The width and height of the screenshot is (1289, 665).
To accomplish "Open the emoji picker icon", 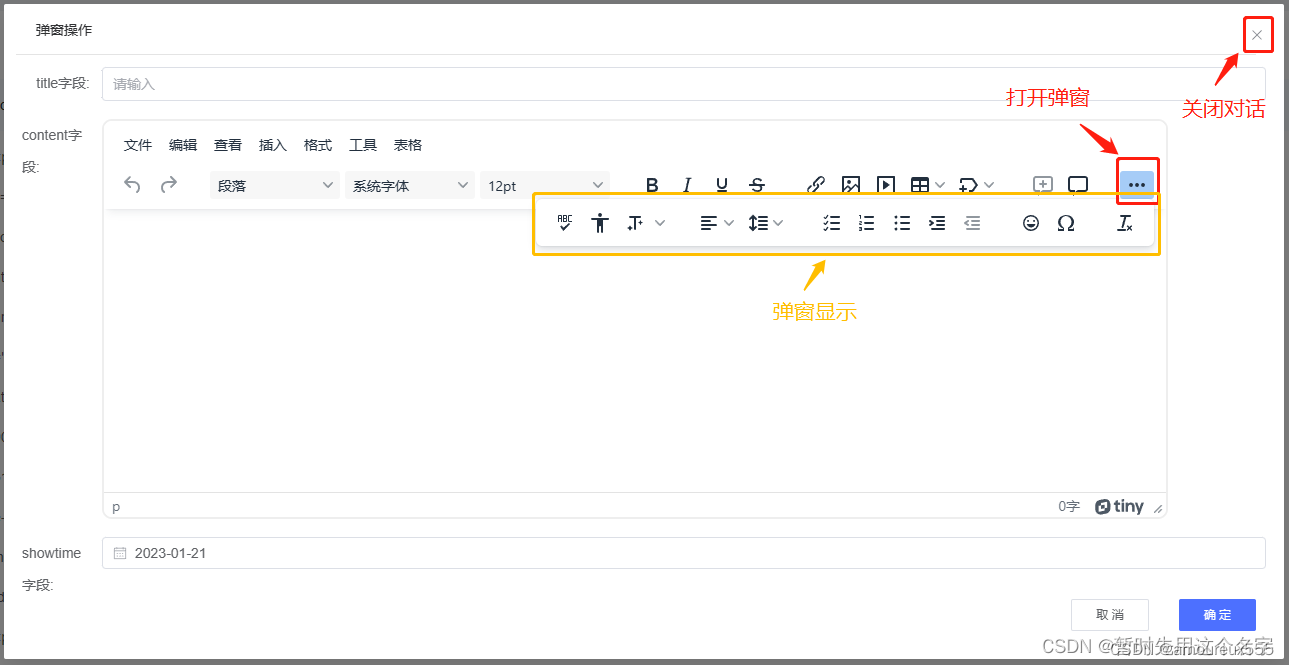I will 1030,222.
